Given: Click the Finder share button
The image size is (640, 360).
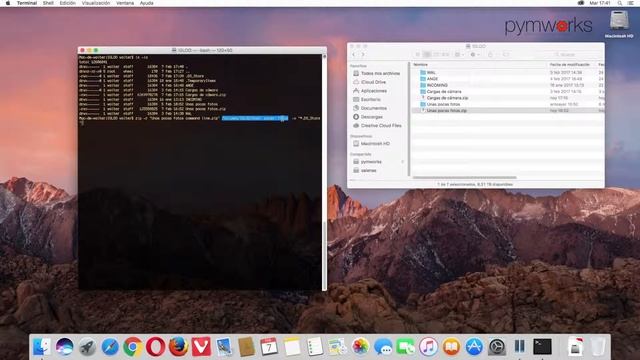Looking at the screenshot, I should pos(491,54).
